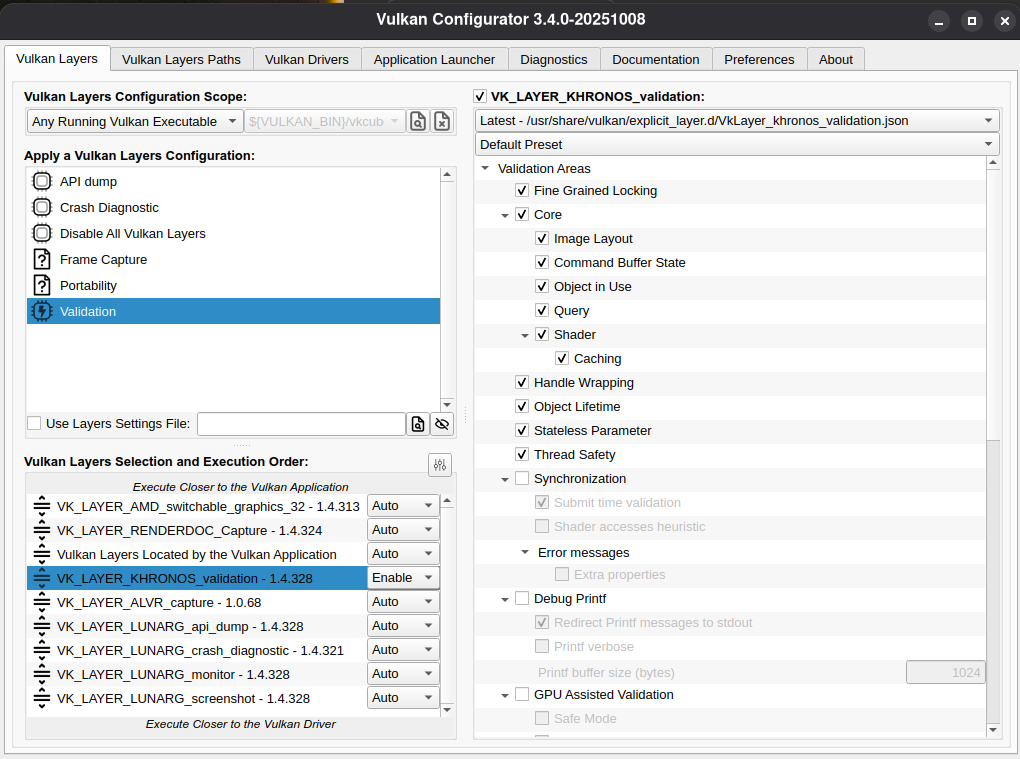Viewport: 1020px width, 759px height.
Task: Open the Enable dropdown for VK_LAYER_KHRONOS_validation
Action: [x=403, y=578]
